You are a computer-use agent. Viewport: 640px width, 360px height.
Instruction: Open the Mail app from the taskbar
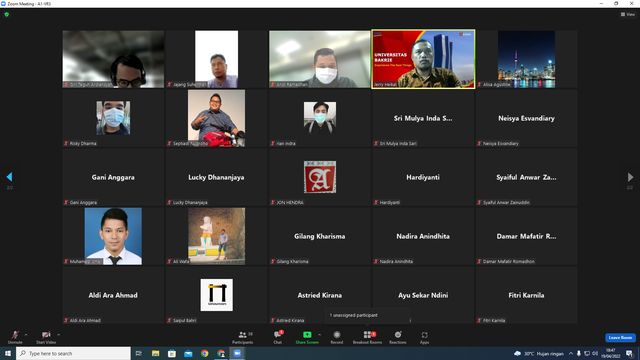point(188,353)
